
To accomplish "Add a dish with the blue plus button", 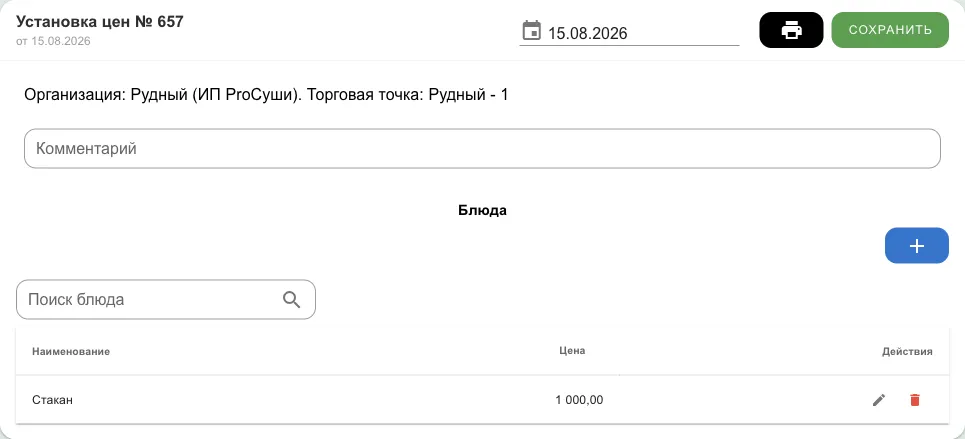I will pyautogui.click(x=916, y=246).
